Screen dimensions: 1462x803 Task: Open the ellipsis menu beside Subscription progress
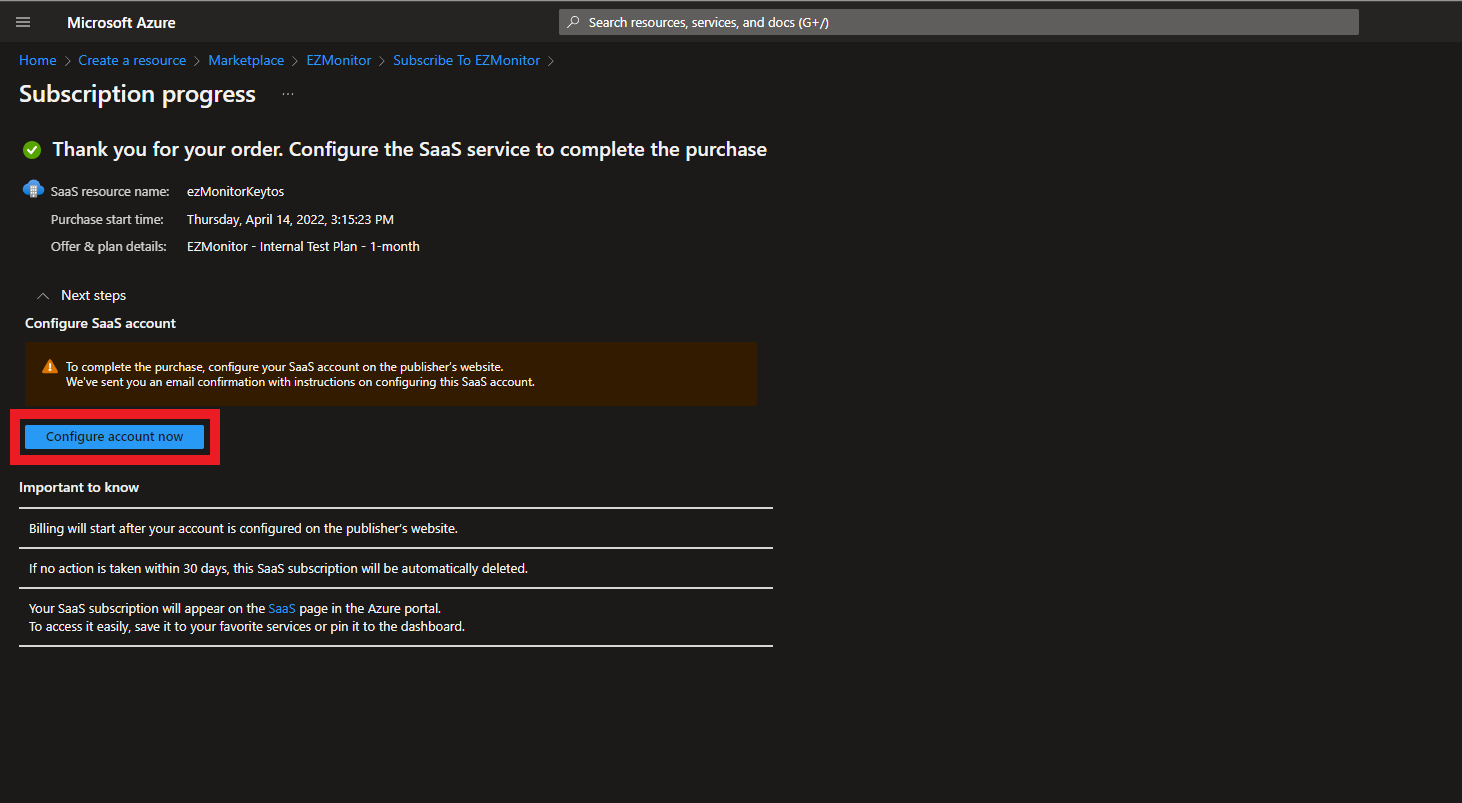288,94
